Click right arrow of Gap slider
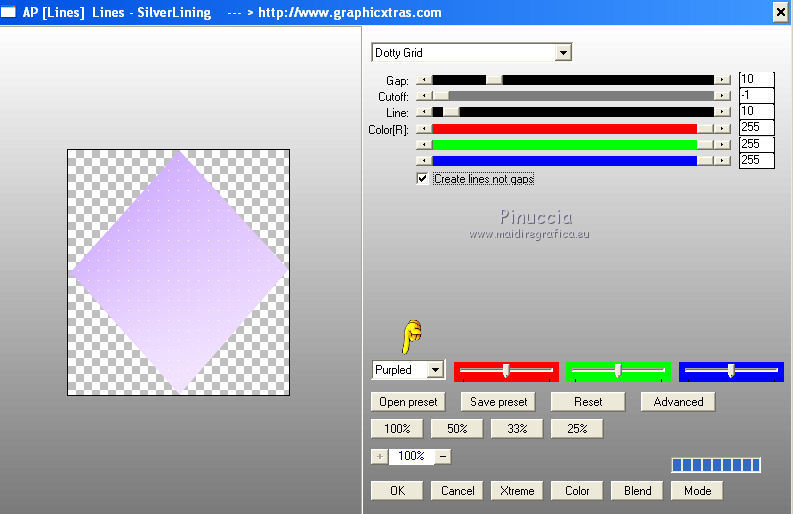The image size is (793, 514). [722, 80]
